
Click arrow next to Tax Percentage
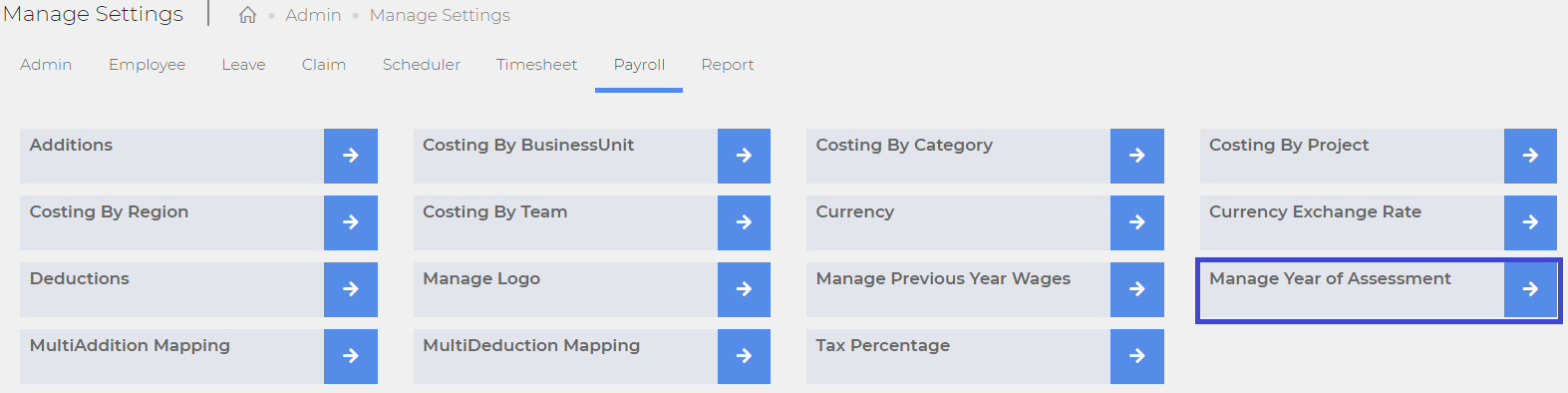(x=1137, y=356)
